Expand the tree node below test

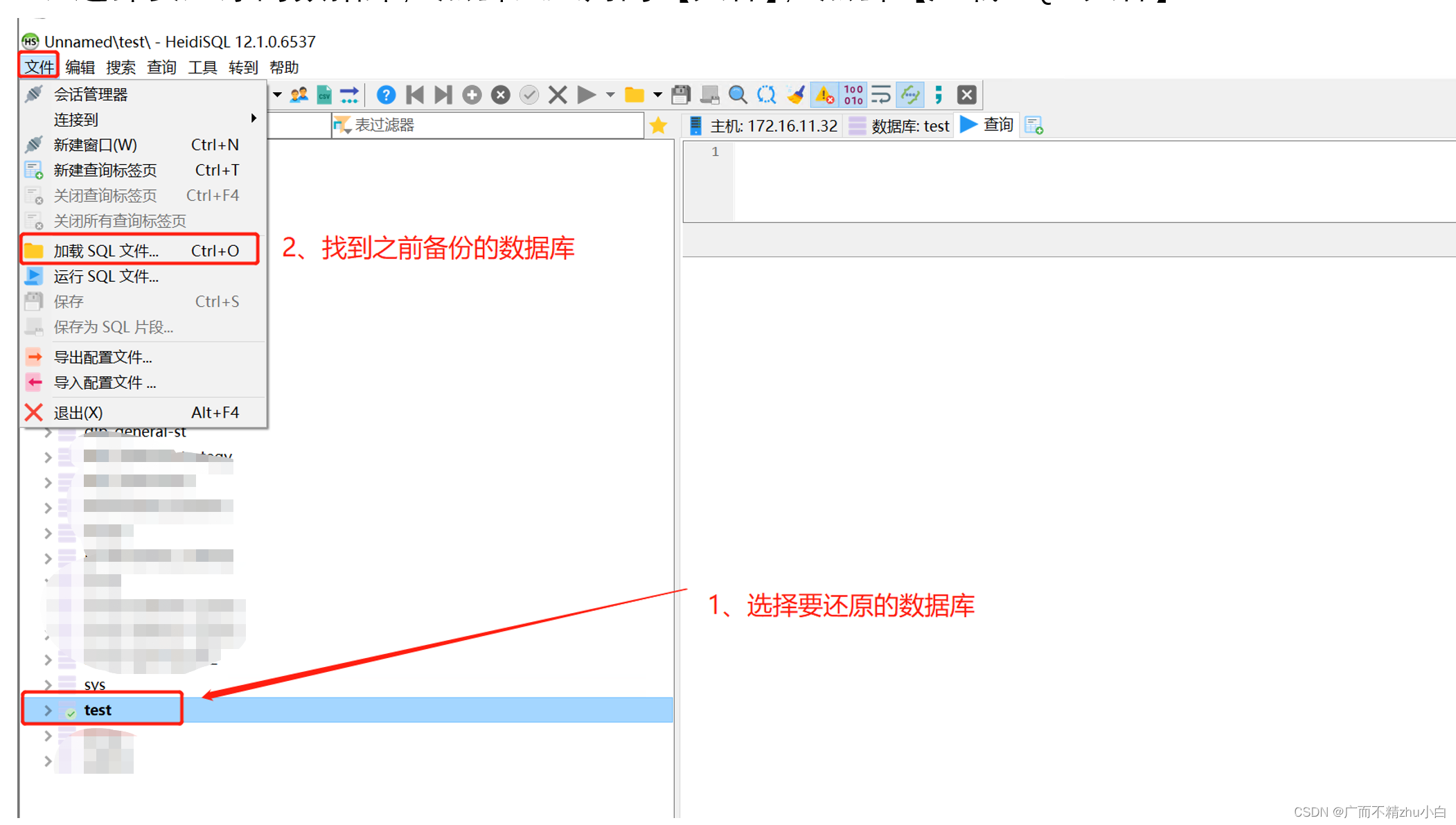[x=48, y=736]
